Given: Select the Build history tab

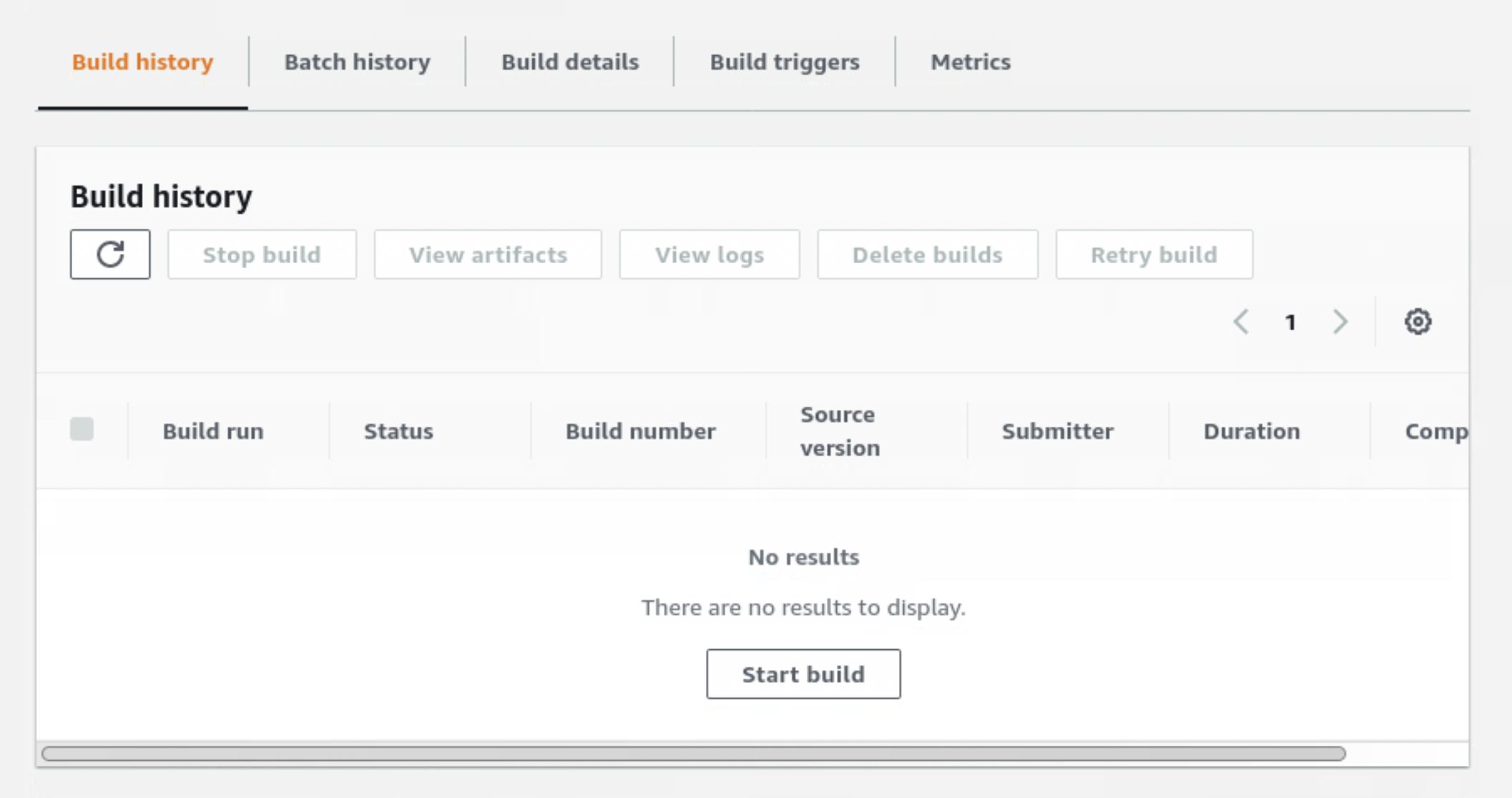Looking at the screenshot, I should [142, 62].
